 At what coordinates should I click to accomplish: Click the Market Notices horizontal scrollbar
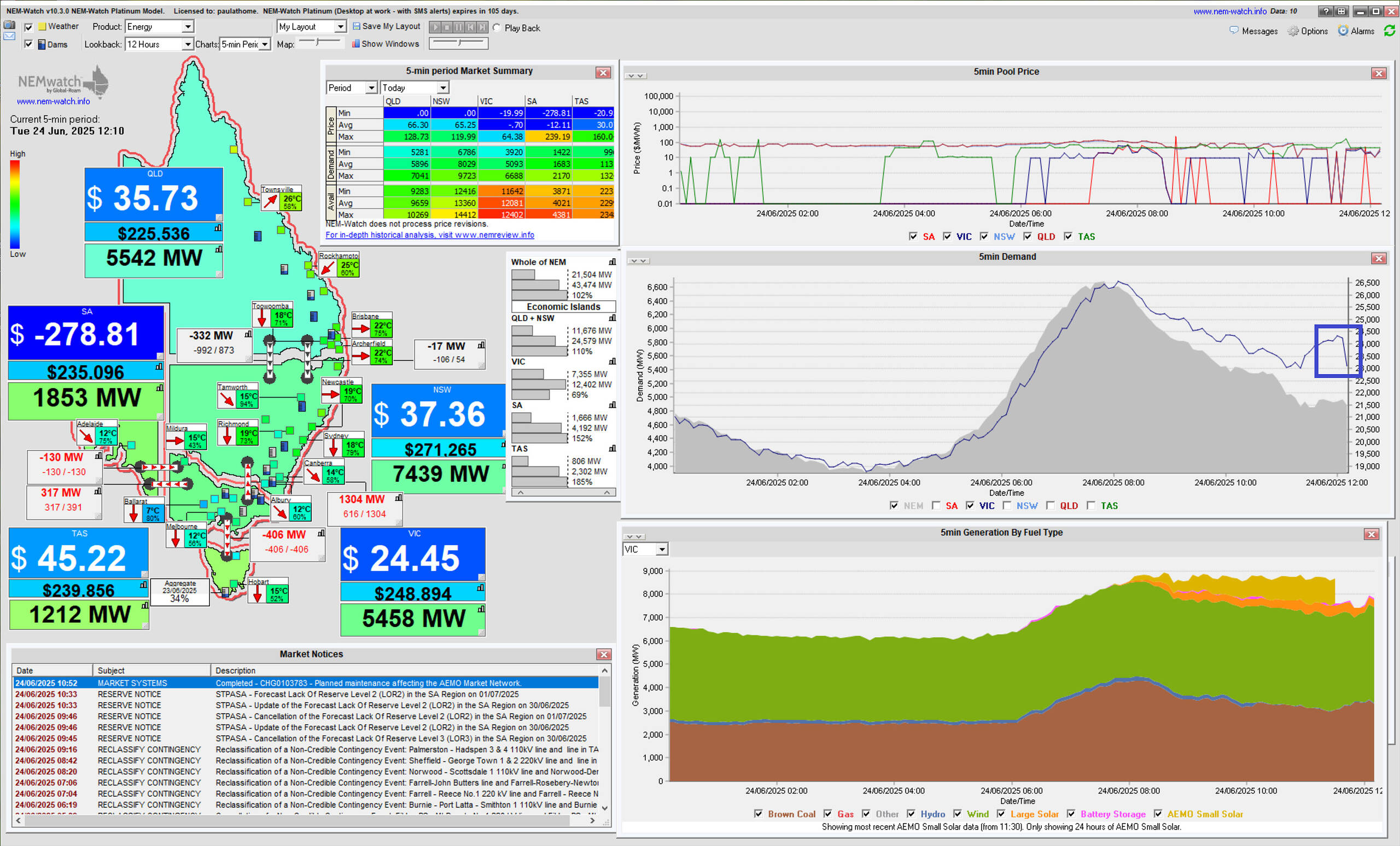[306, 820]
